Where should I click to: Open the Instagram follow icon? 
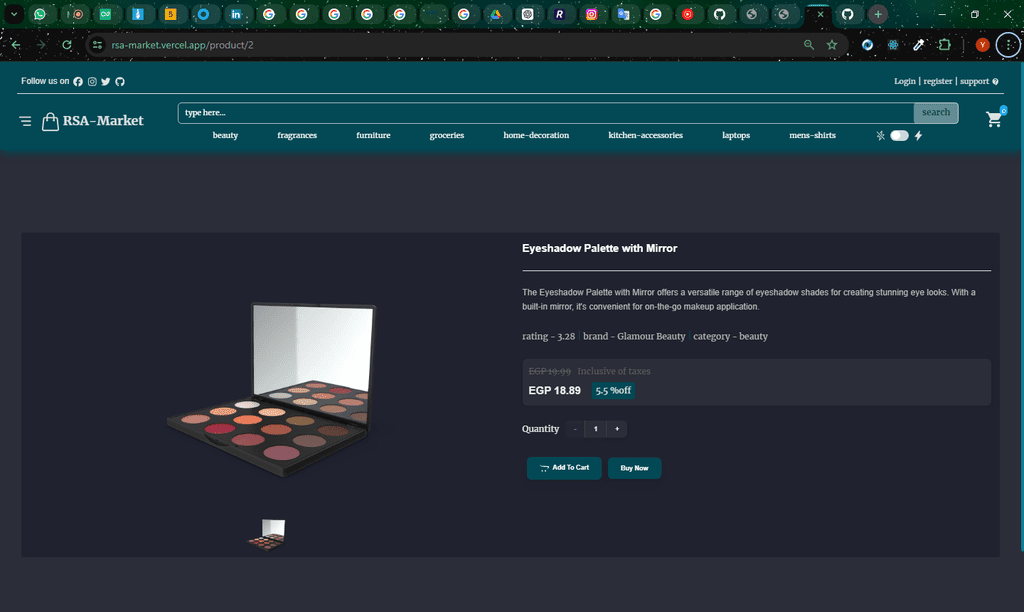(92, 82)
